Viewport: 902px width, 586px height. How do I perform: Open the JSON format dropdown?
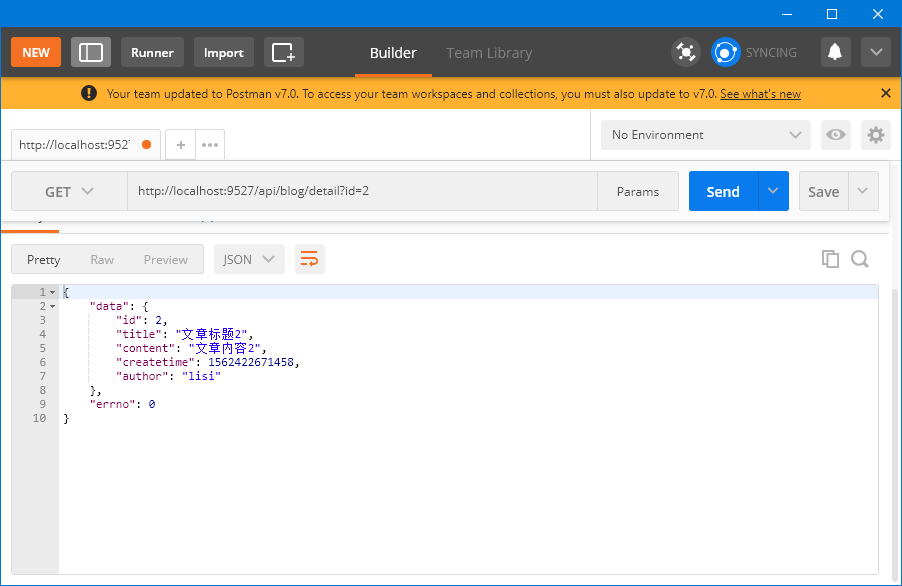point(249,259)
